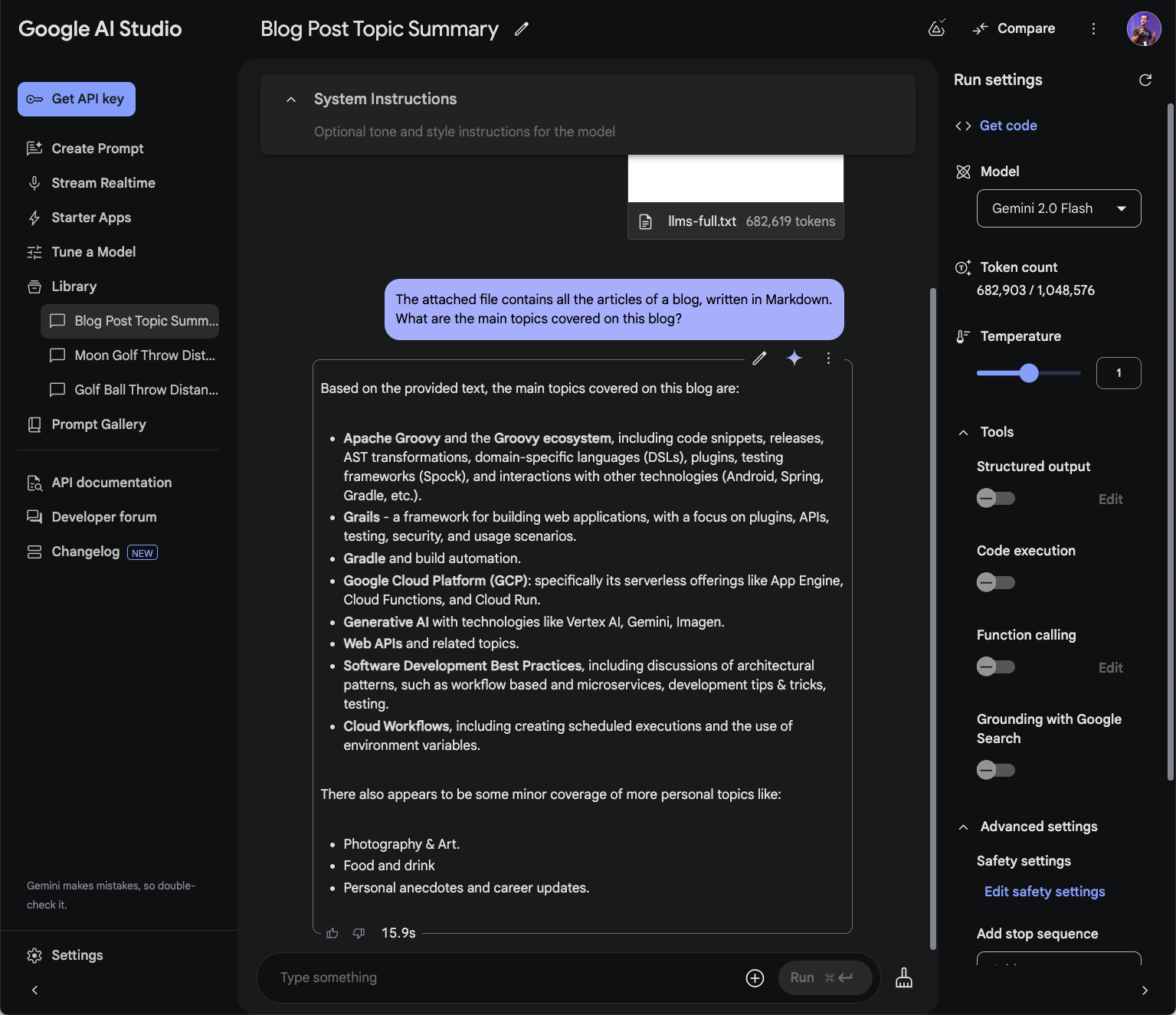Click the rerun sparkle icon on response
The width and height of the screenshot is (1176, 1015).
click(794, 358)
